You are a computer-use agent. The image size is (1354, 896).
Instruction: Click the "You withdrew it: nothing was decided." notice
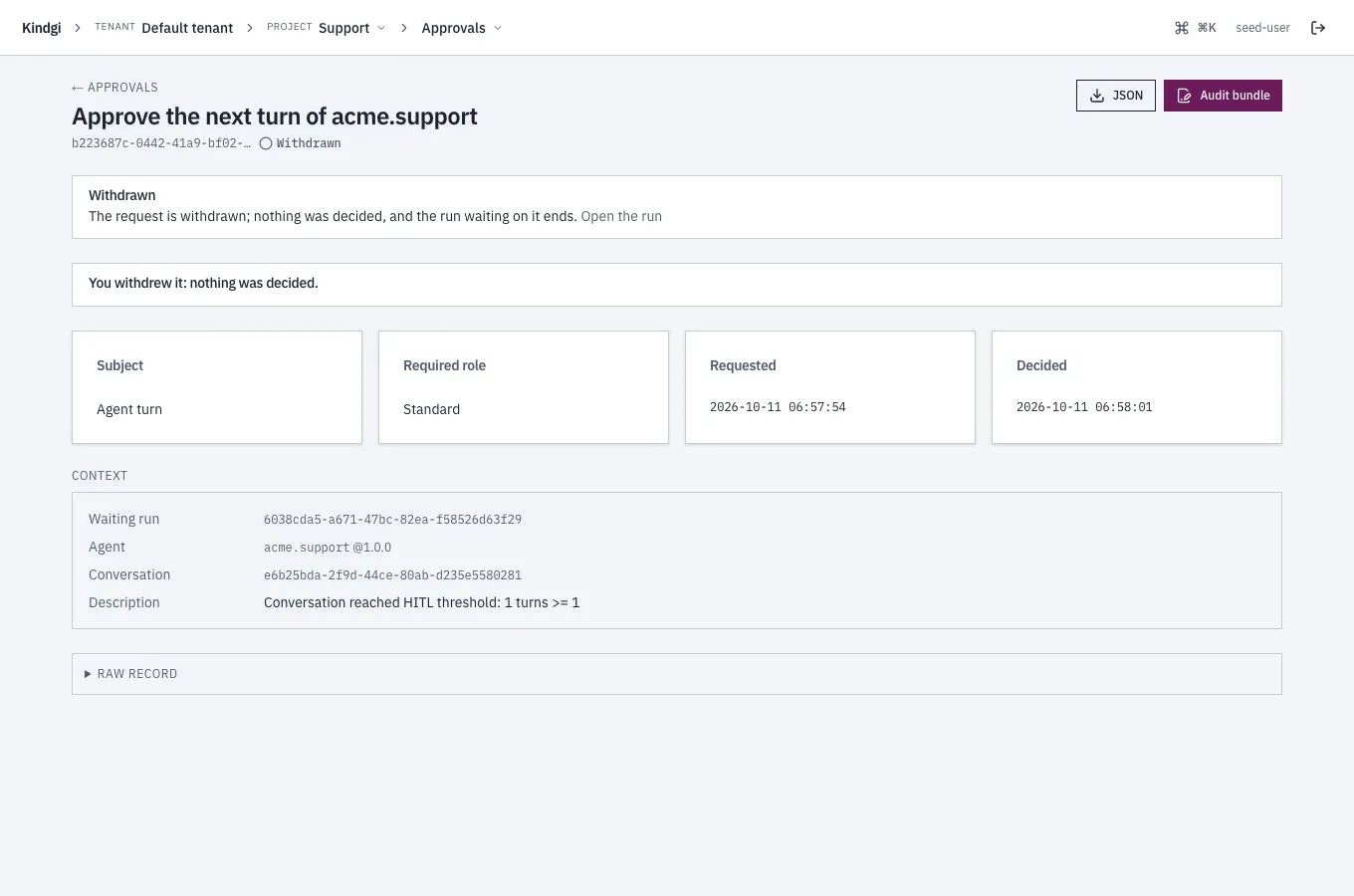click(x=677, y=284)
